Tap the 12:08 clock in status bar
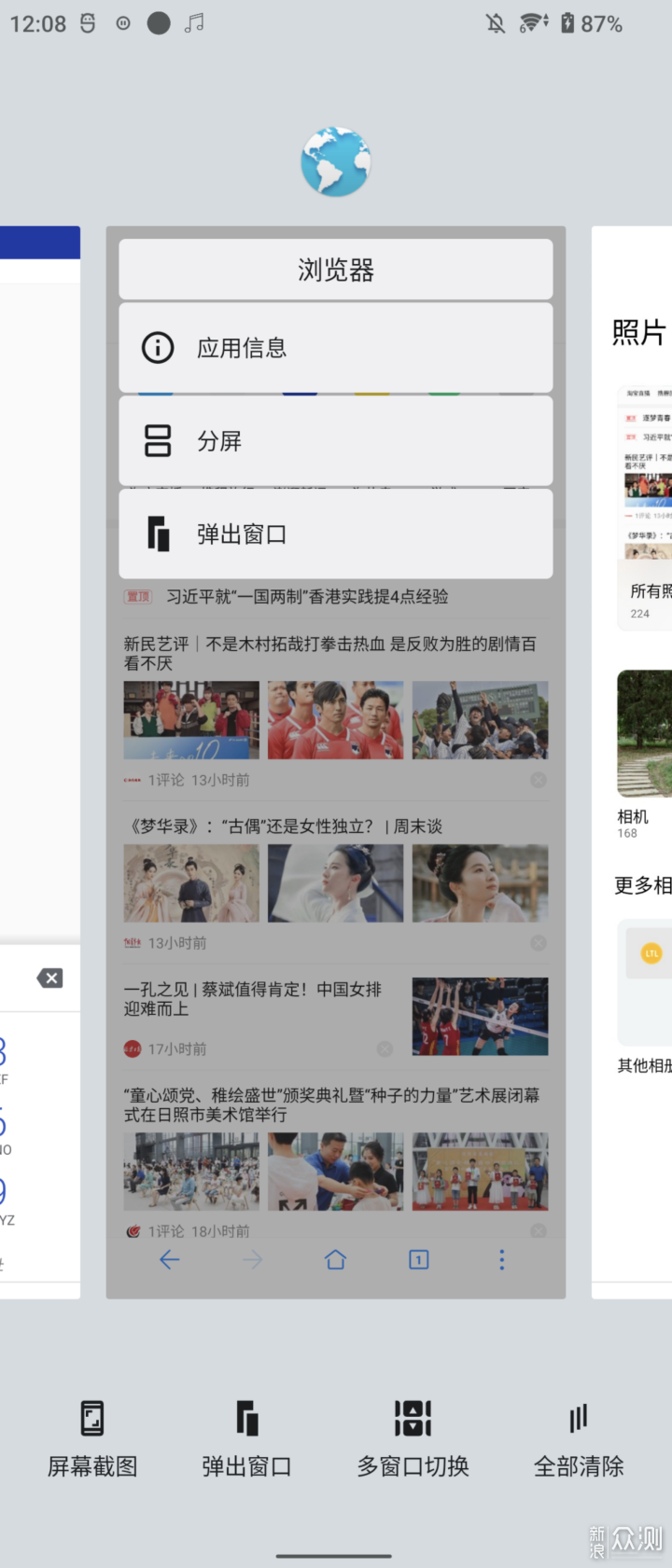 [38, 23]
